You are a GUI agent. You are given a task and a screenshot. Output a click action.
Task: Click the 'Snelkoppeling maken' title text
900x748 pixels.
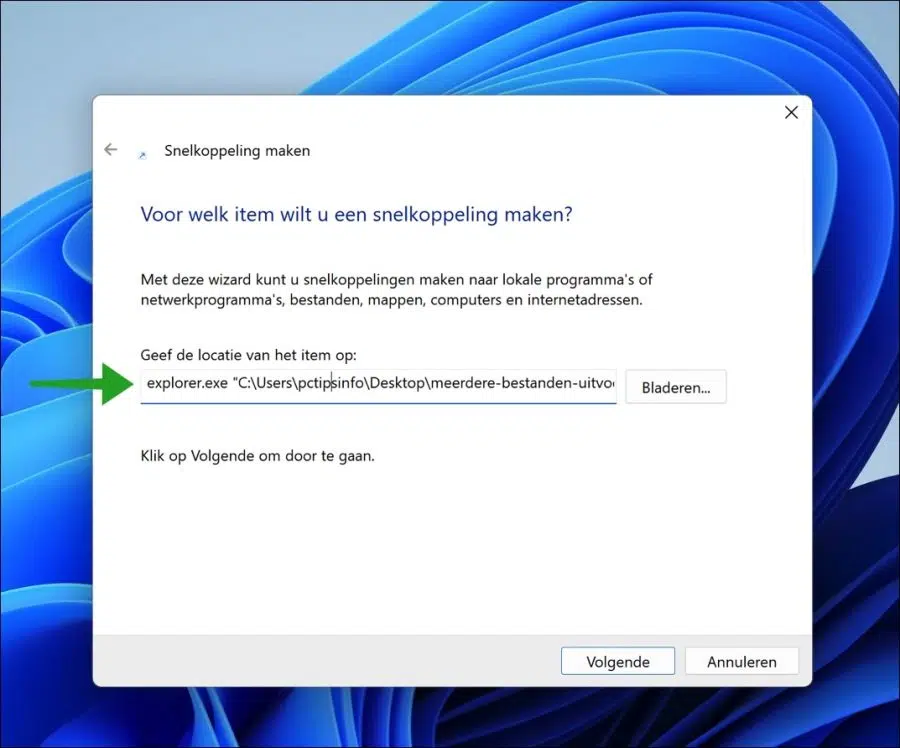point(237,150)
